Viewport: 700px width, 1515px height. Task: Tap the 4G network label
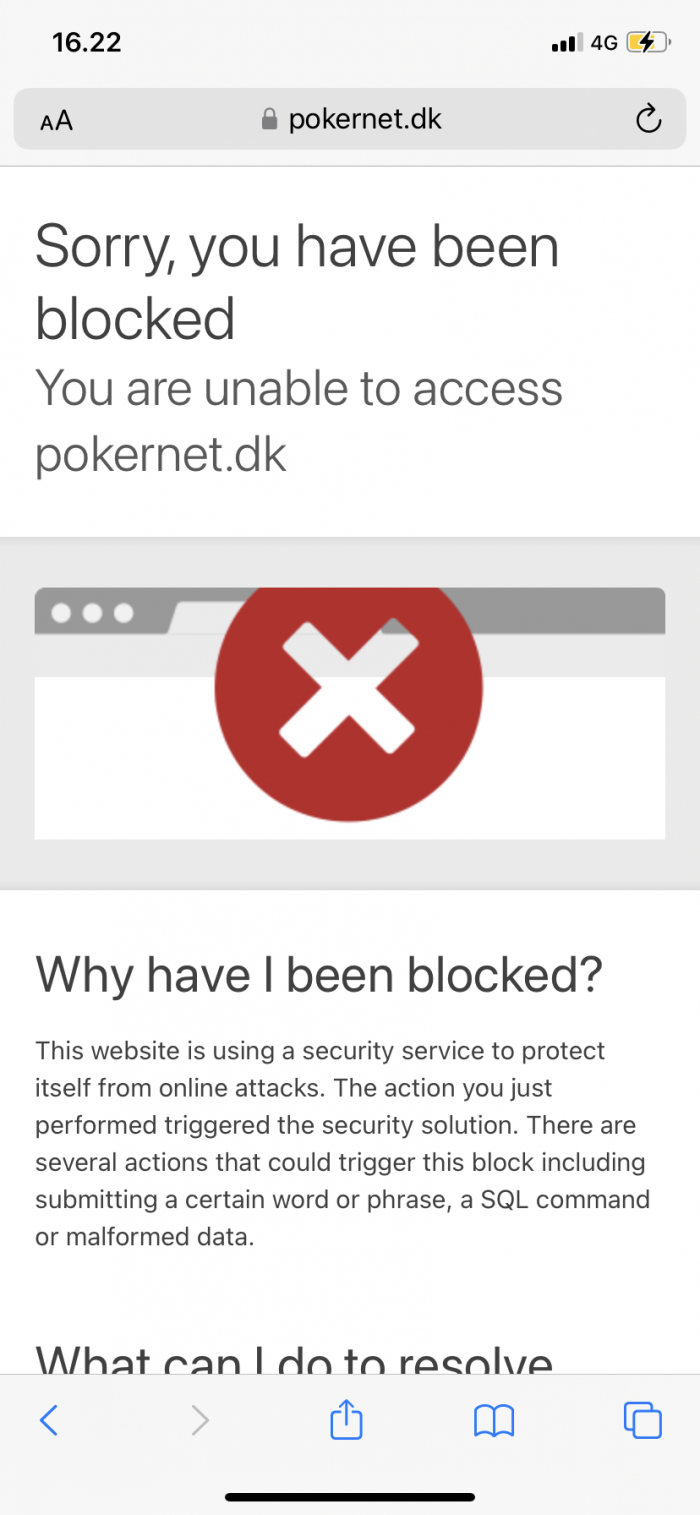tap(604, 43)
